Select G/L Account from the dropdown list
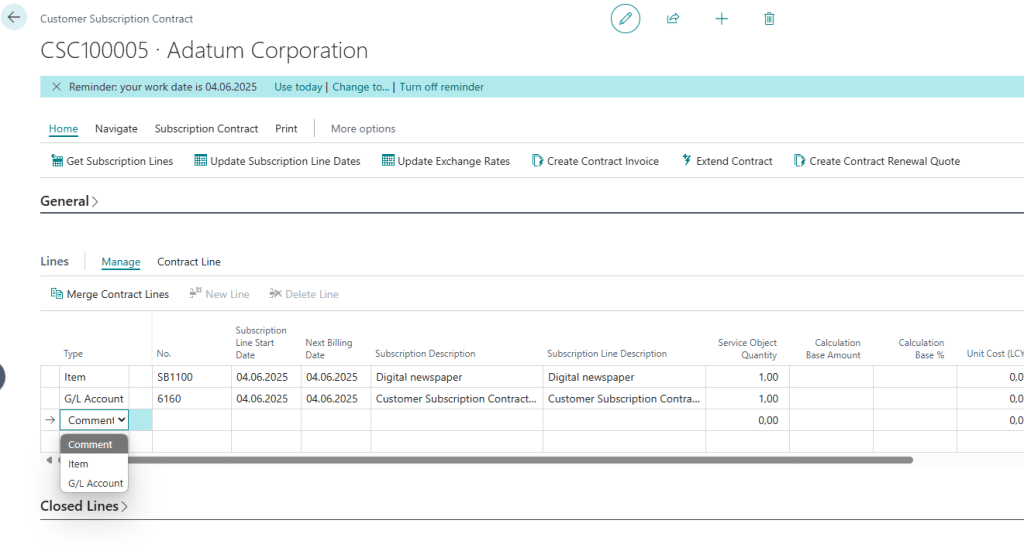 click(x=95, y=483)
